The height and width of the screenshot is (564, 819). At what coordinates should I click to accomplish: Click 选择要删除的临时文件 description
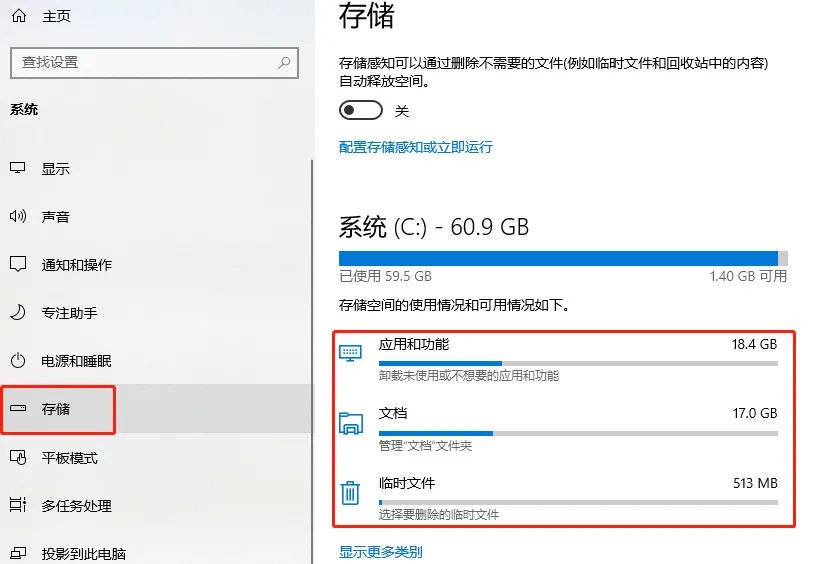click(439, 515)
